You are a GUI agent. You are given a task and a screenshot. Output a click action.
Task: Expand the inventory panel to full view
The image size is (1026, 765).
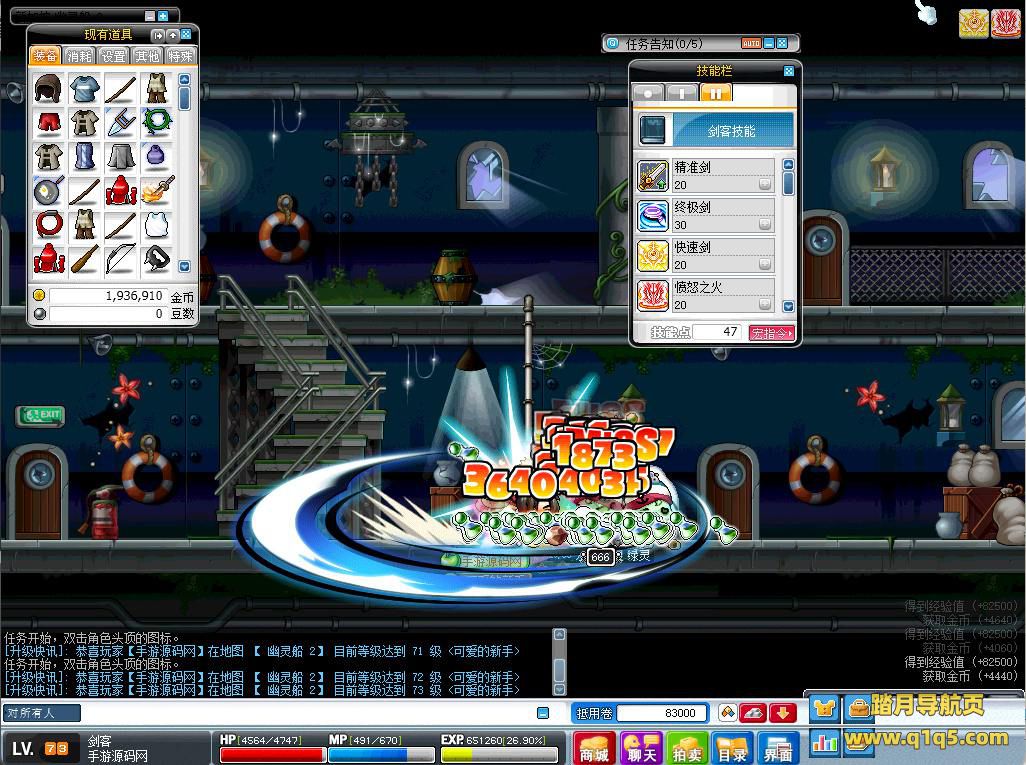(x=157, y=35)
